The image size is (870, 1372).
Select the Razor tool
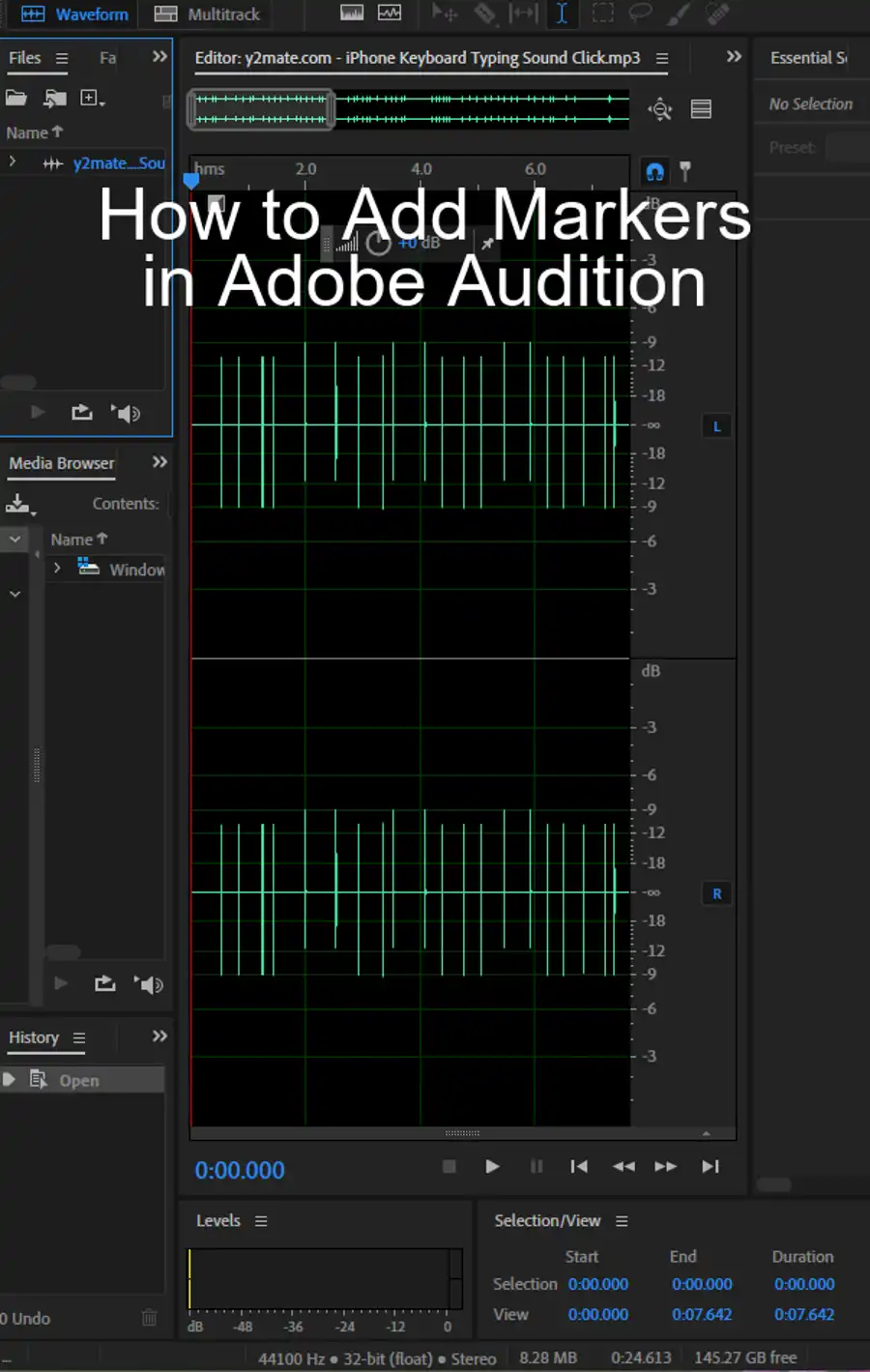coord(485,14)
